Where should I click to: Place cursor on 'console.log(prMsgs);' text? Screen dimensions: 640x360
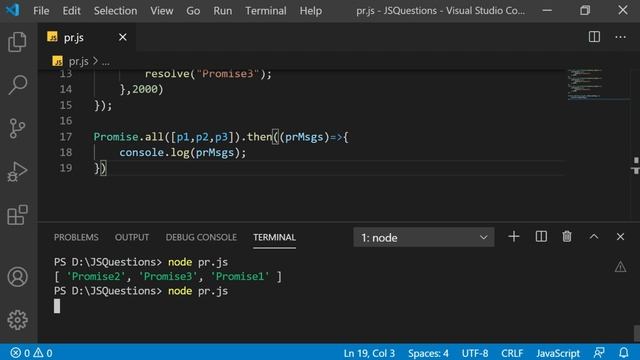pos(183,153)
